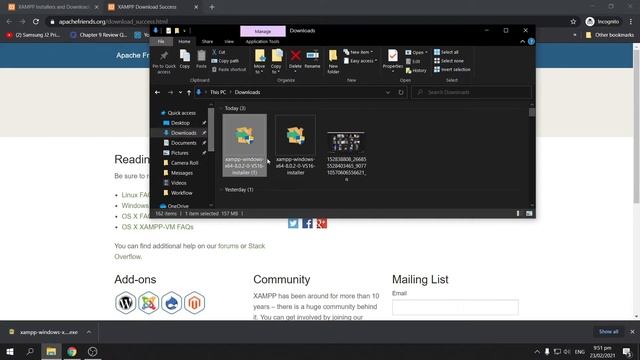The image size is (640, 360).
Task: Expand the address bar history dropdown
Action: (x=388, y=92)
